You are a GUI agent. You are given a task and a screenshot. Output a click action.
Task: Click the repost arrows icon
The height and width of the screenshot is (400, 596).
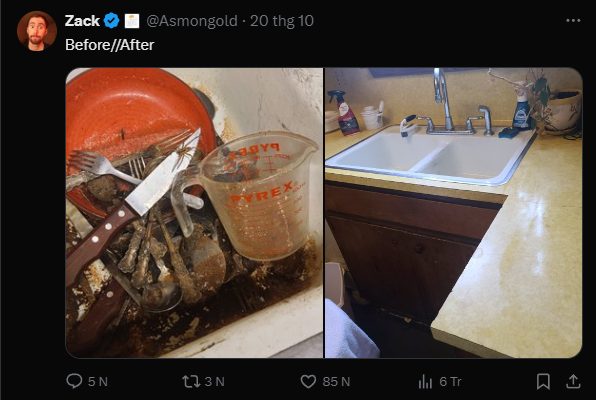(191, 381)
